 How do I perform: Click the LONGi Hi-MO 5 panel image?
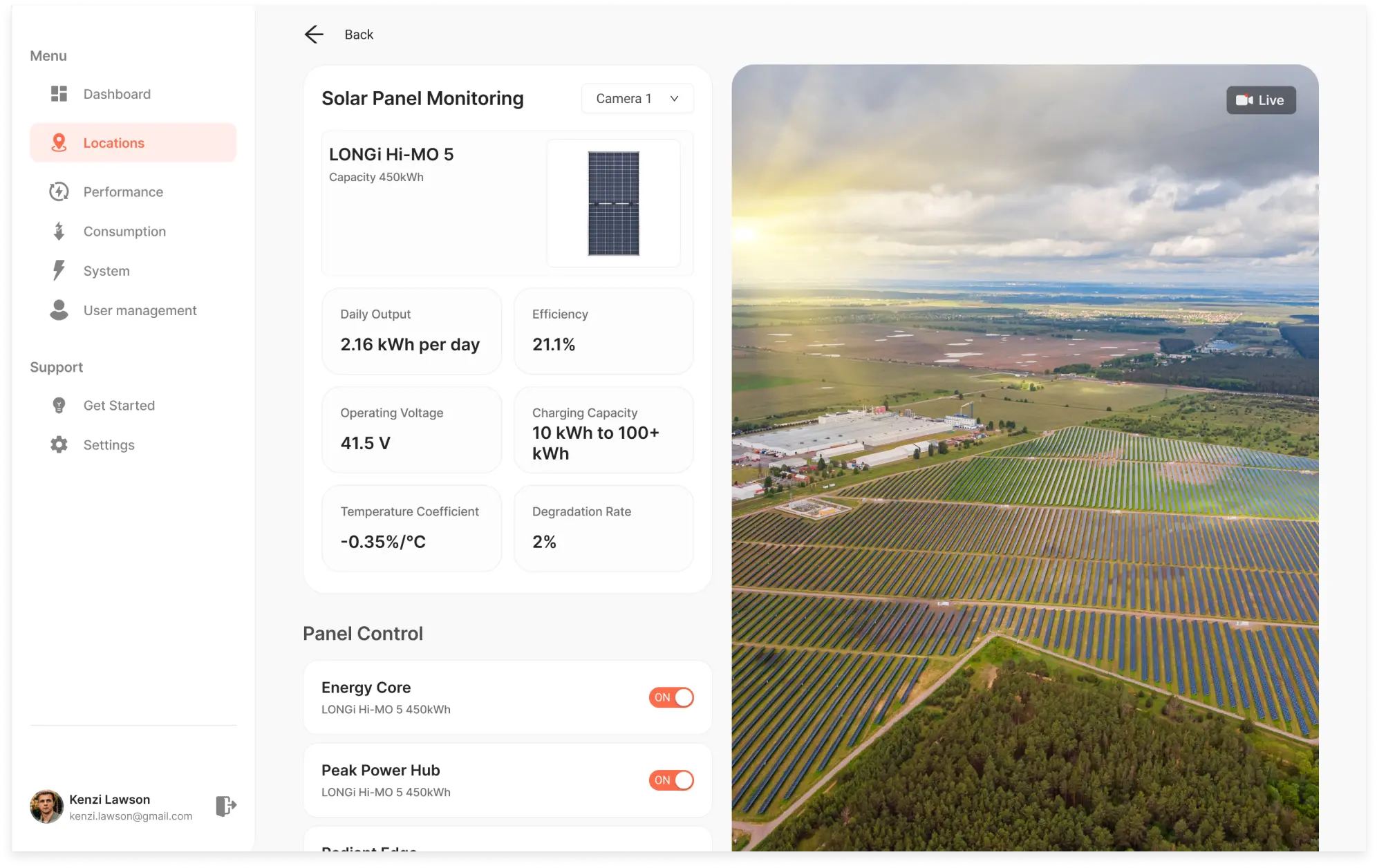pos(614,203)
